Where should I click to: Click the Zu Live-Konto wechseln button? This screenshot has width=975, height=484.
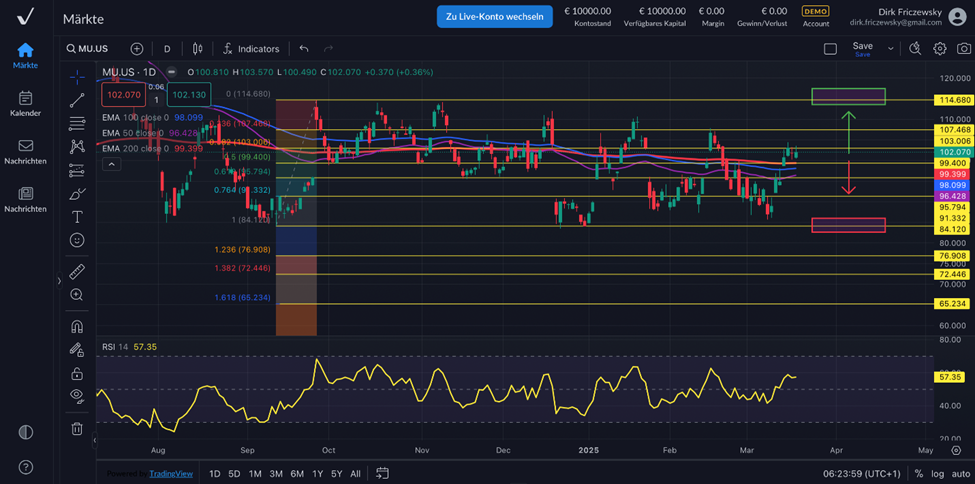pyautogui.click(x=494, y=16)
